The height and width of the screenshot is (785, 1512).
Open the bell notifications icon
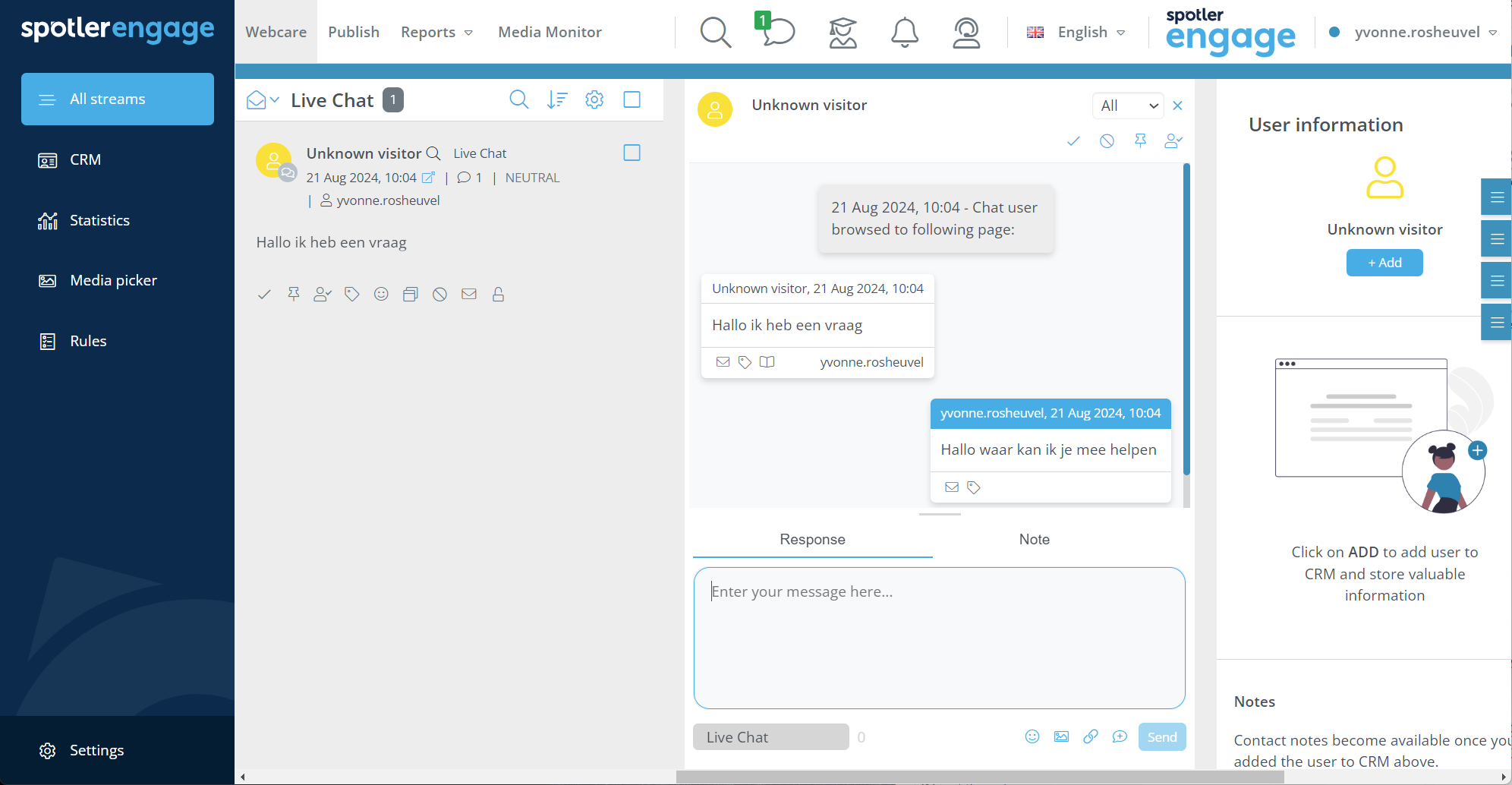tap(904, 32)
